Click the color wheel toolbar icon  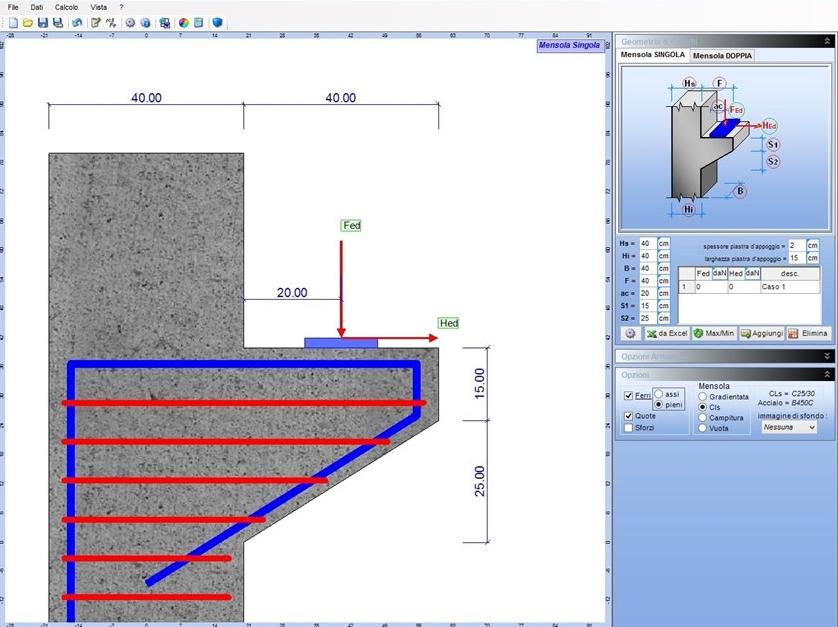[x=184, y=22]
